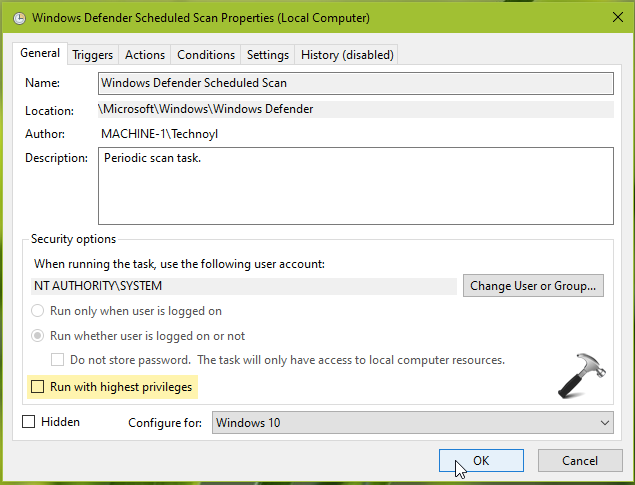
Task: Open the Actions tab
Action: click(x=145, y=55)
